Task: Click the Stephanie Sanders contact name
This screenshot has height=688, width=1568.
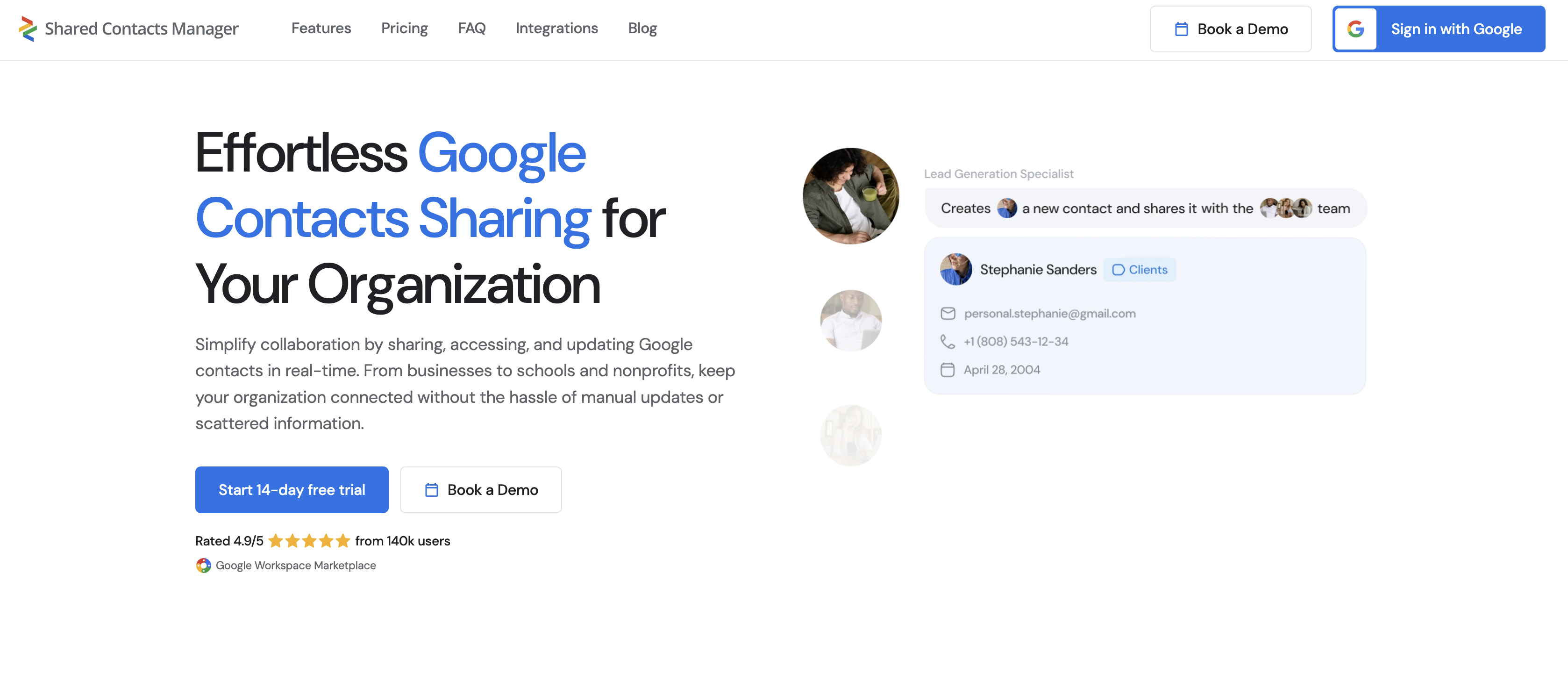Action: click(1038, 269)
